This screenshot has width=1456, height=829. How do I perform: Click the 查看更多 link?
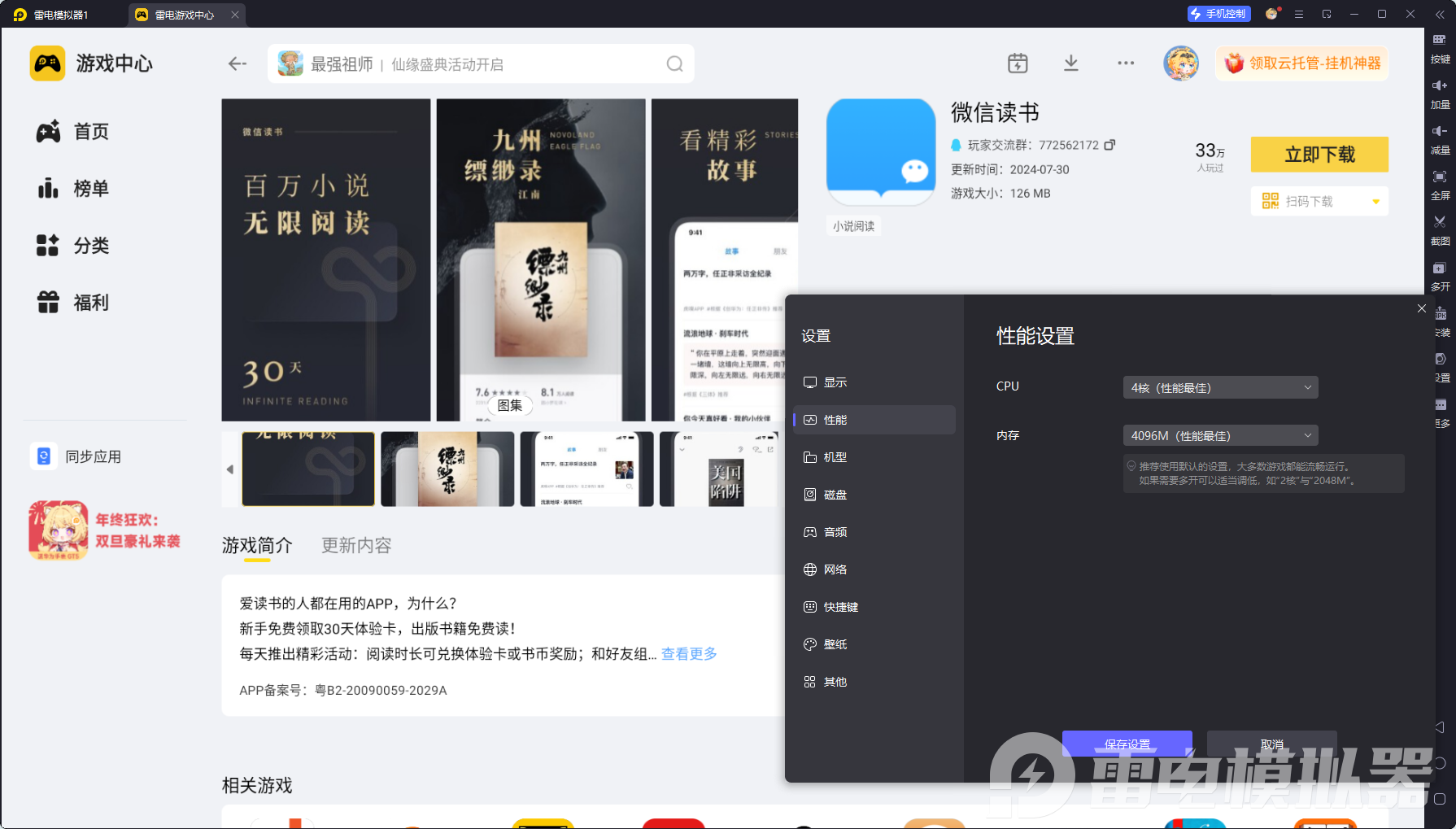click(689, 653)
